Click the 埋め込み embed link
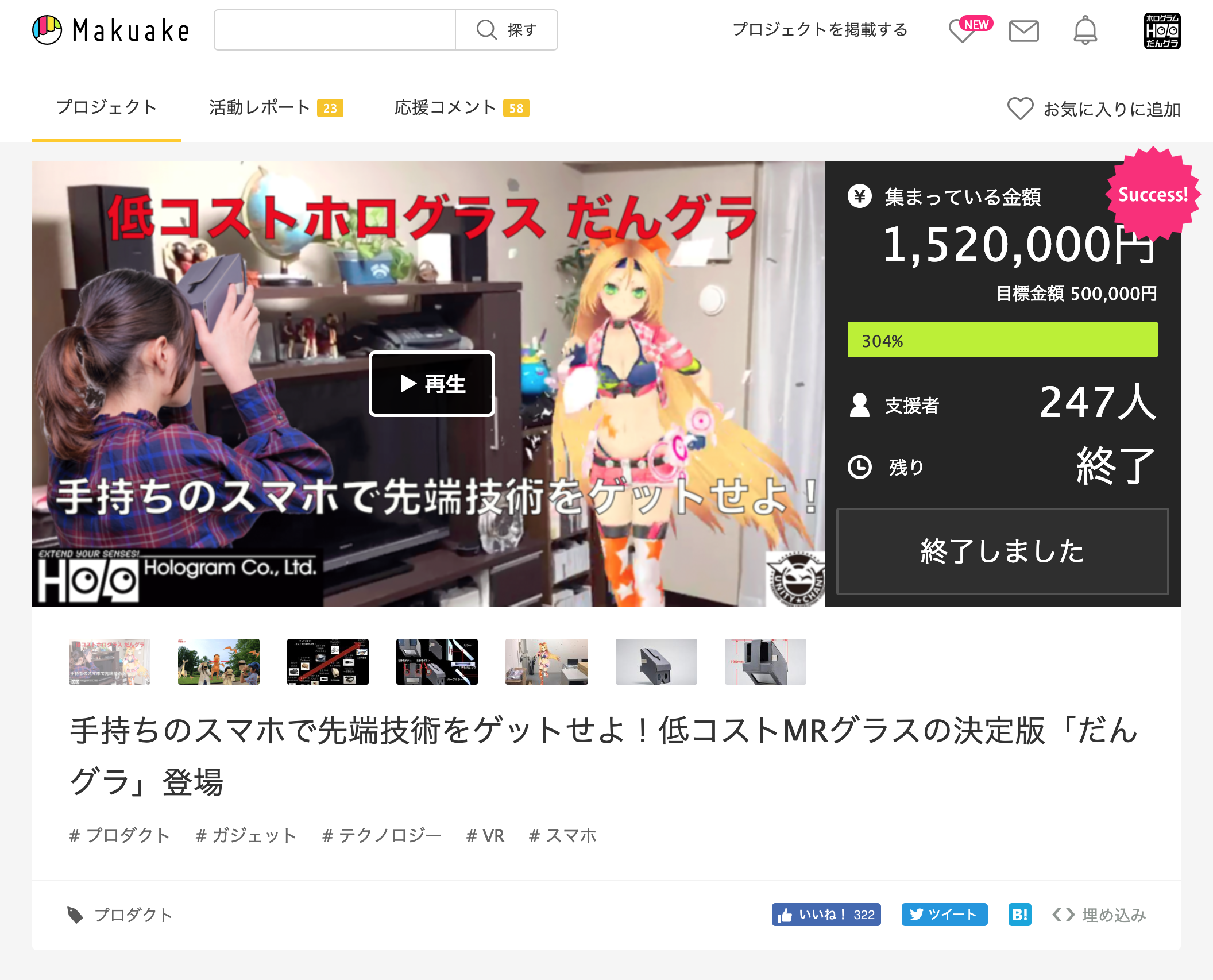1213x980 pixels. point(1099,915)
